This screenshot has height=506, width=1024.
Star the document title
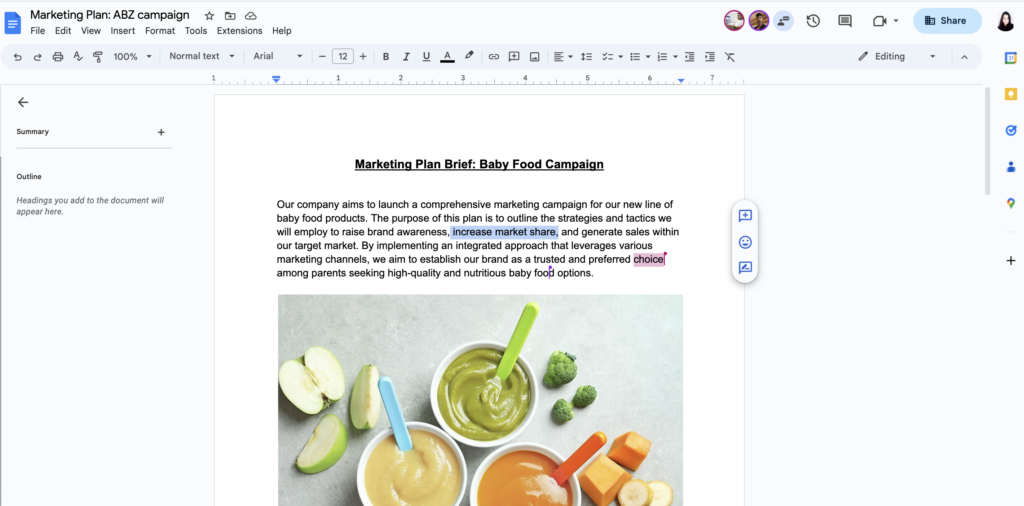(209, 16)
